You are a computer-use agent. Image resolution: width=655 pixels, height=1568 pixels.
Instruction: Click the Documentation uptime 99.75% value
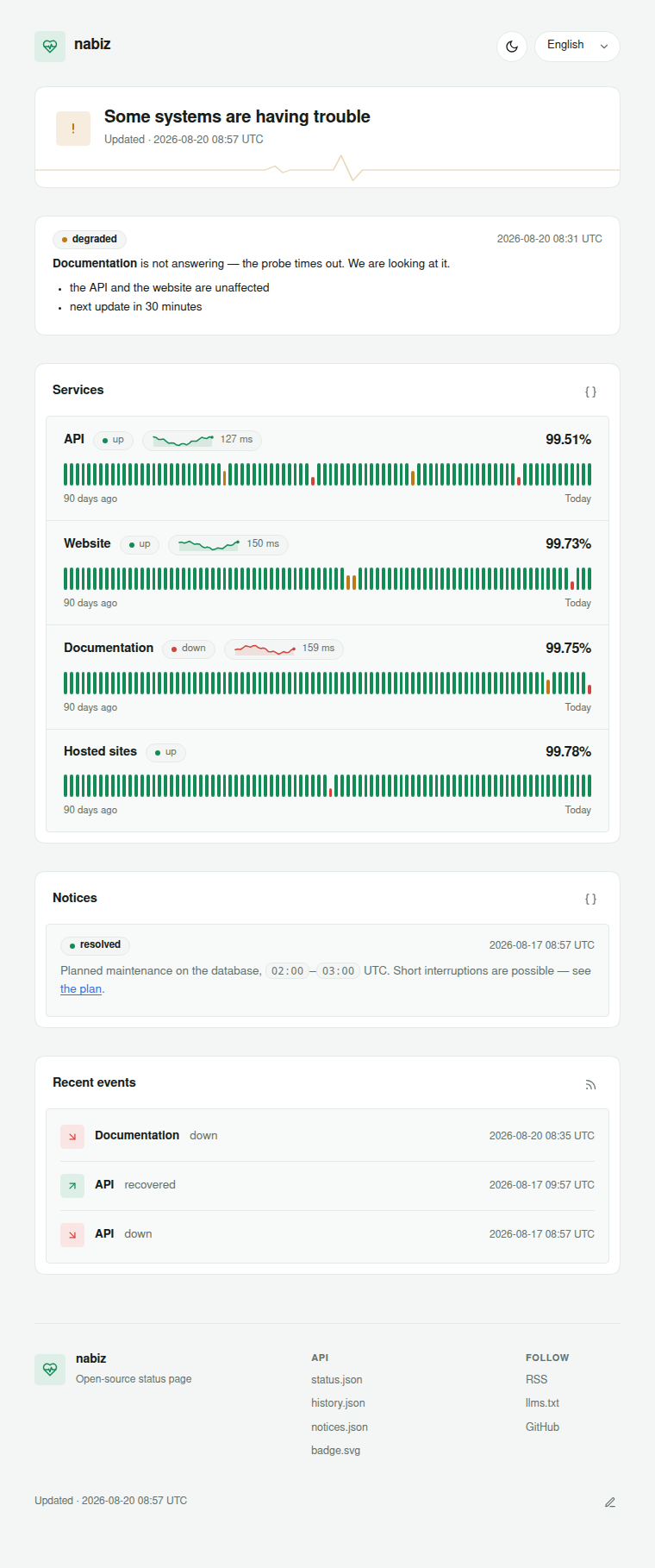pyautogui.click(x=568, y=649)
